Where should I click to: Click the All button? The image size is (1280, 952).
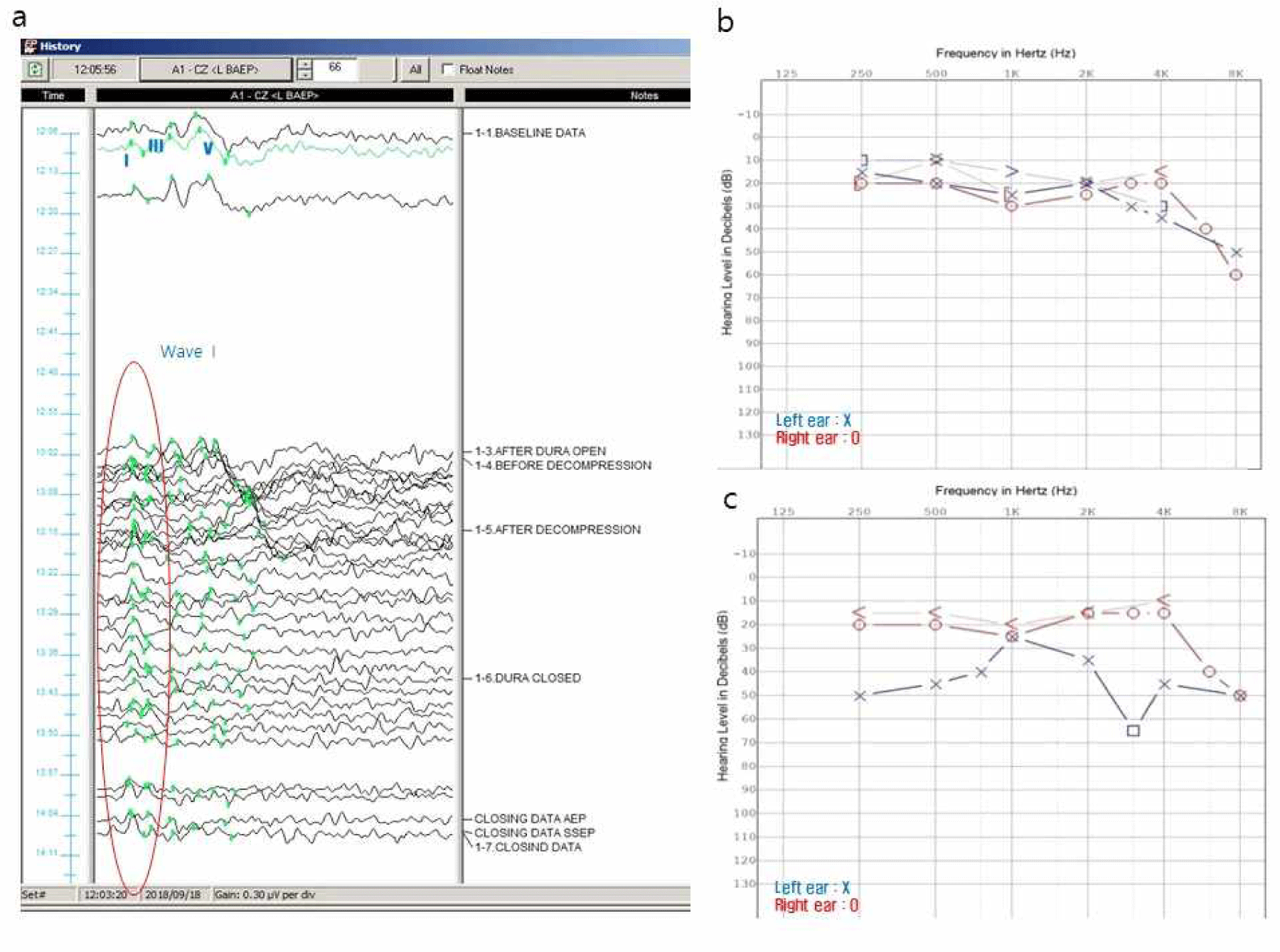[415, 69]
